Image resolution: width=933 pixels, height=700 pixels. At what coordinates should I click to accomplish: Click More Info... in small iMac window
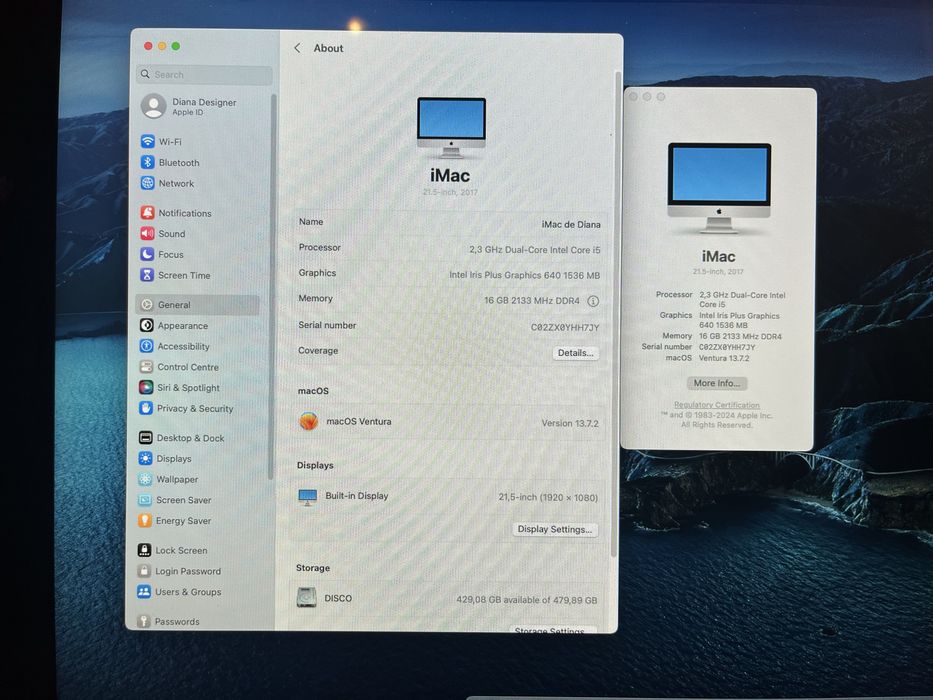[717, 383]
